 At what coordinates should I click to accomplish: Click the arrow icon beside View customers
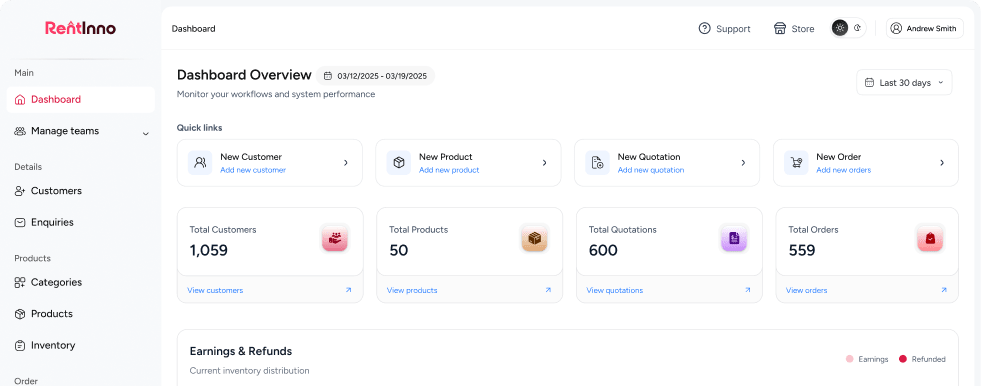click(348, 290)
